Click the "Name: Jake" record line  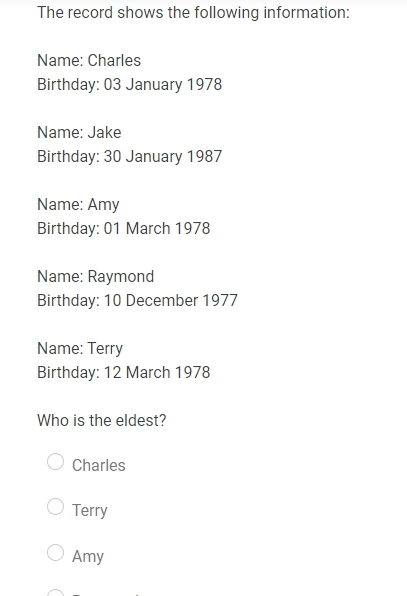pyautogui.click(x=79, y=132)
